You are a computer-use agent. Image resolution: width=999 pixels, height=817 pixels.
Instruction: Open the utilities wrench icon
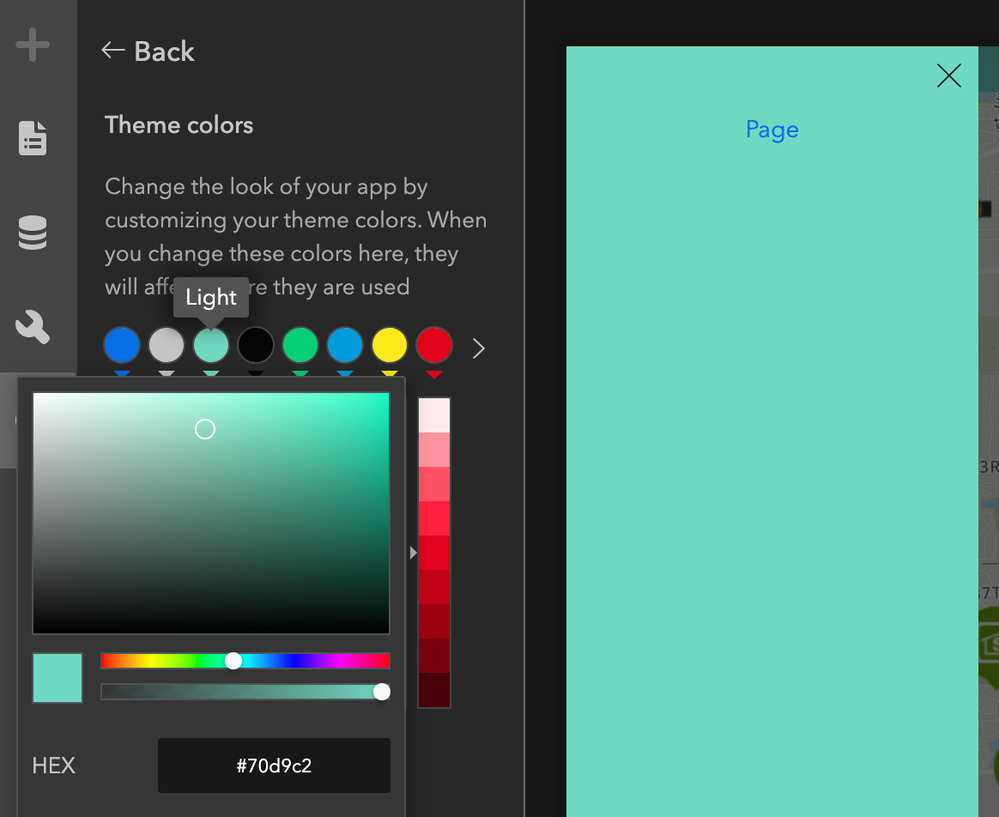coord(32,327)
